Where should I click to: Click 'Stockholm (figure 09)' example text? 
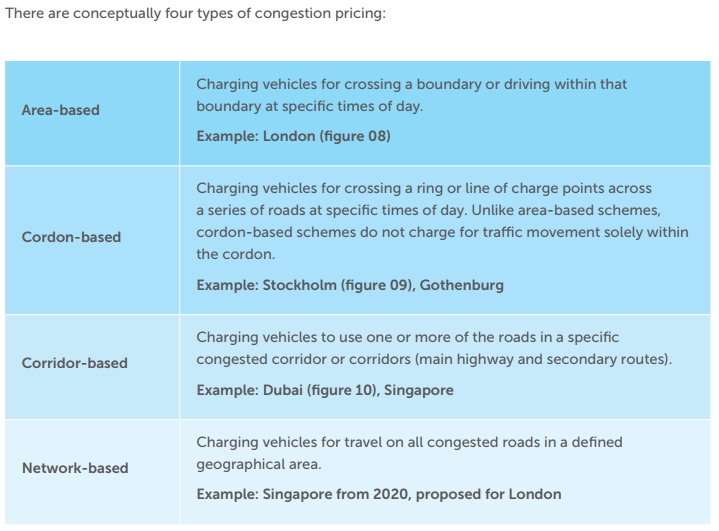pyautogui.click(x=339, y=285)
